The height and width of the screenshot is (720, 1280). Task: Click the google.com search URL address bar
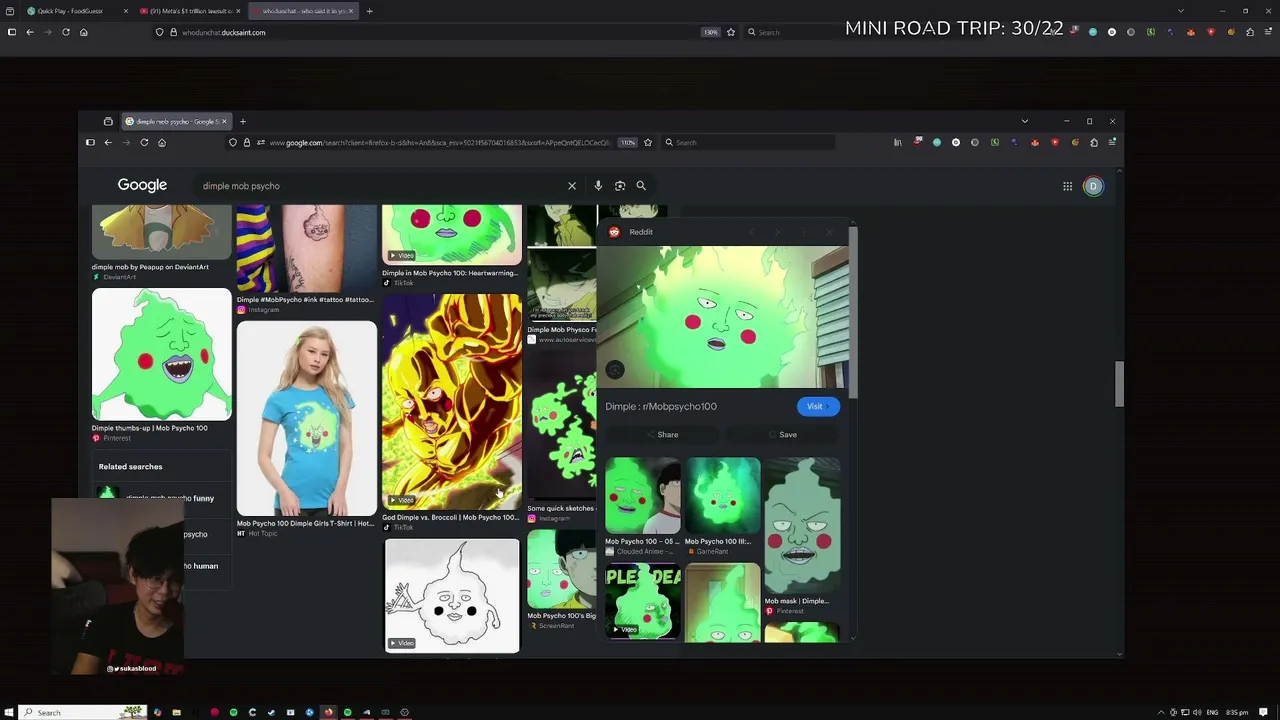pyautogui.click(x=440, y=143)
